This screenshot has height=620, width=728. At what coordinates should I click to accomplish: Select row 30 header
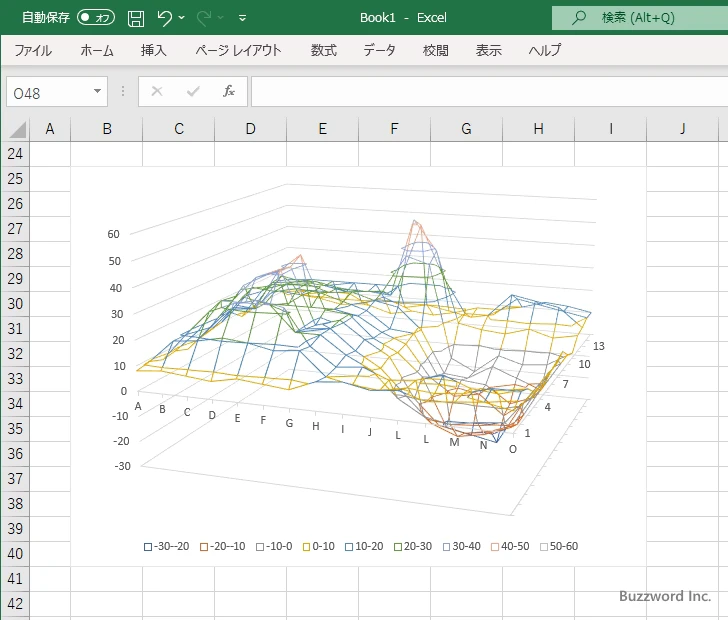click(15, 304)
